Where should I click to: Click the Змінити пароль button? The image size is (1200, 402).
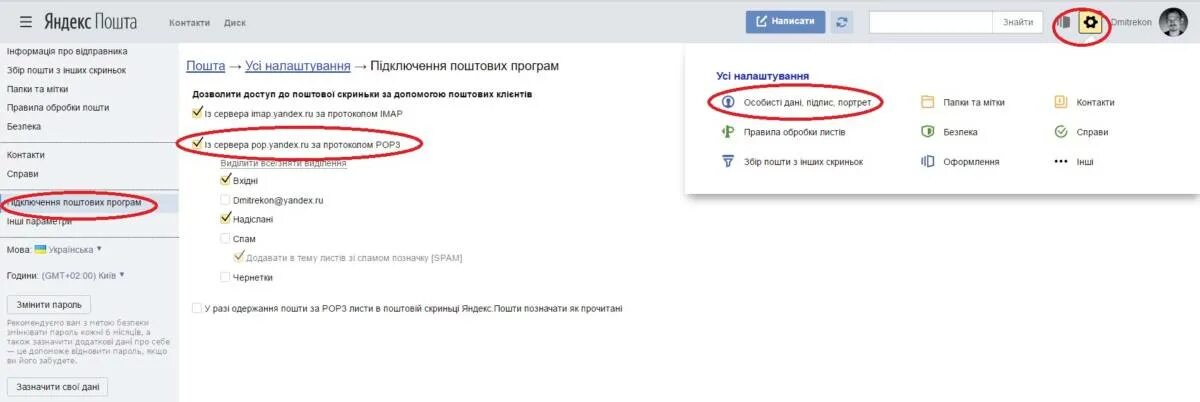point(49,304)
